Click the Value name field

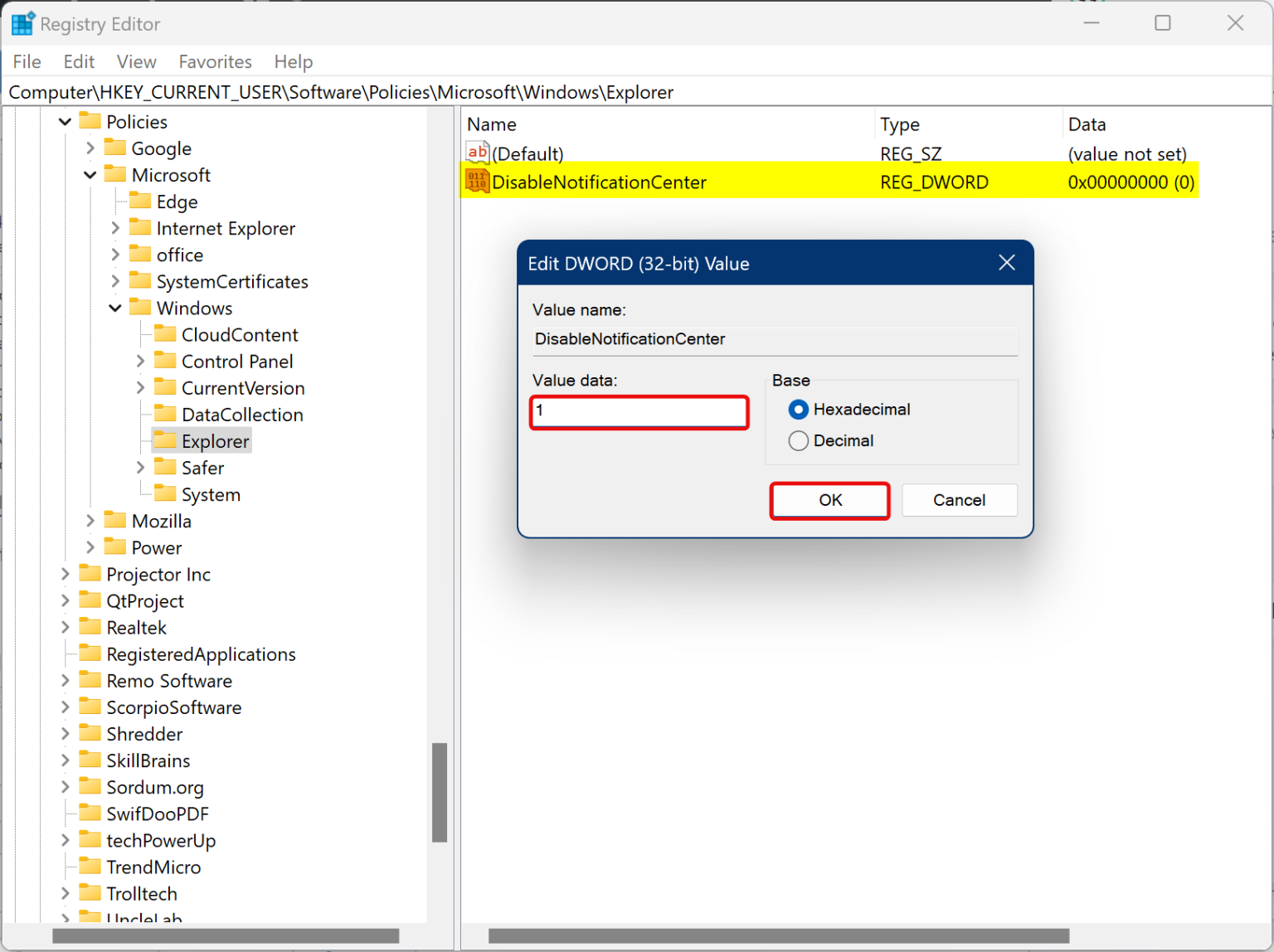pyautogui.click(x=775, y=339)
